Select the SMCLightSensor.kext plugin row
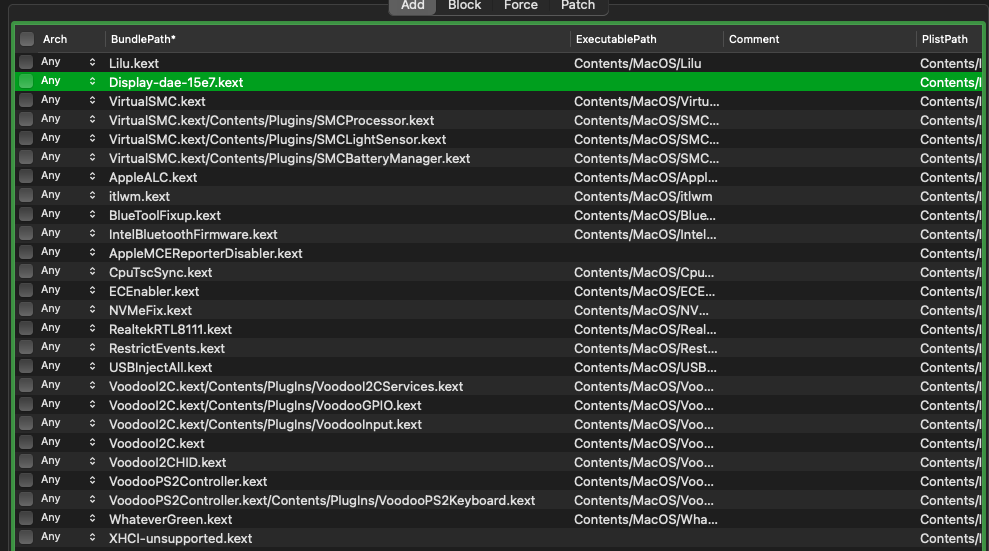 pos(277,139)
